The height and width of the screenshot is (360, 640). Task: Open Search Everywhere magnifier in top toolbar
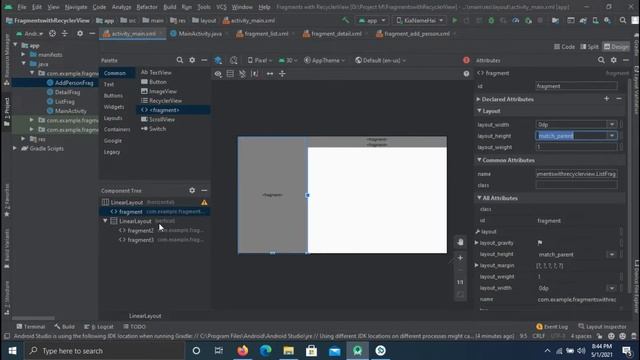[622, 20]
